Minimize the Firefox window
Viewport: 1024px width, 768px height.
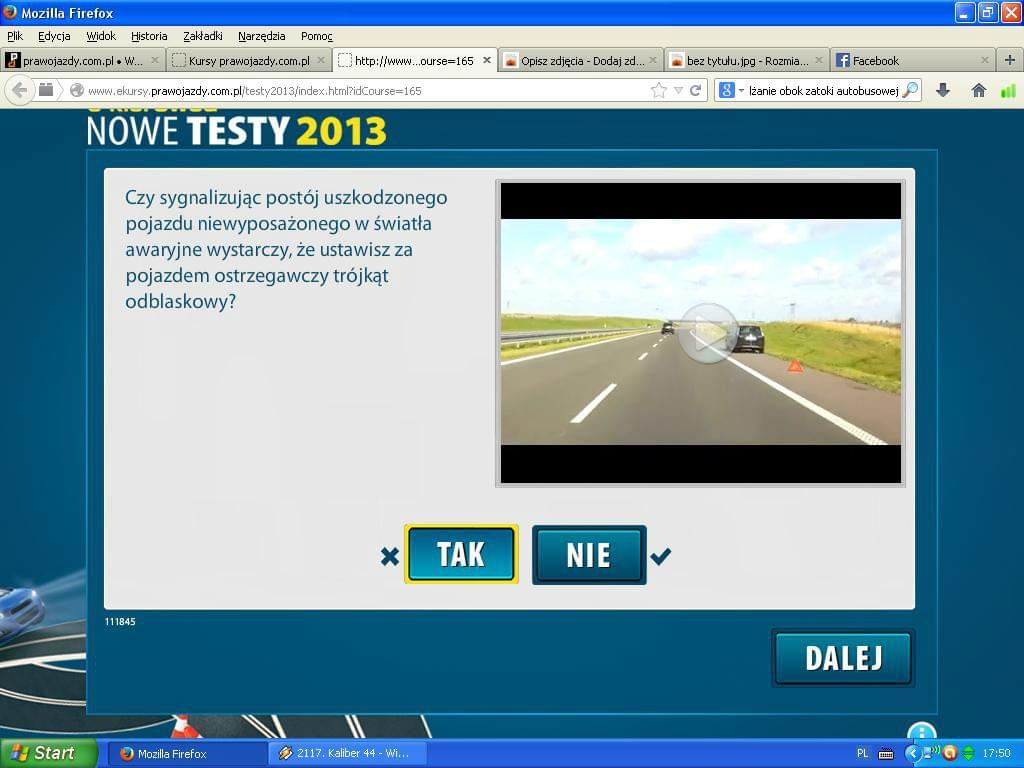[x=965, y=12]
